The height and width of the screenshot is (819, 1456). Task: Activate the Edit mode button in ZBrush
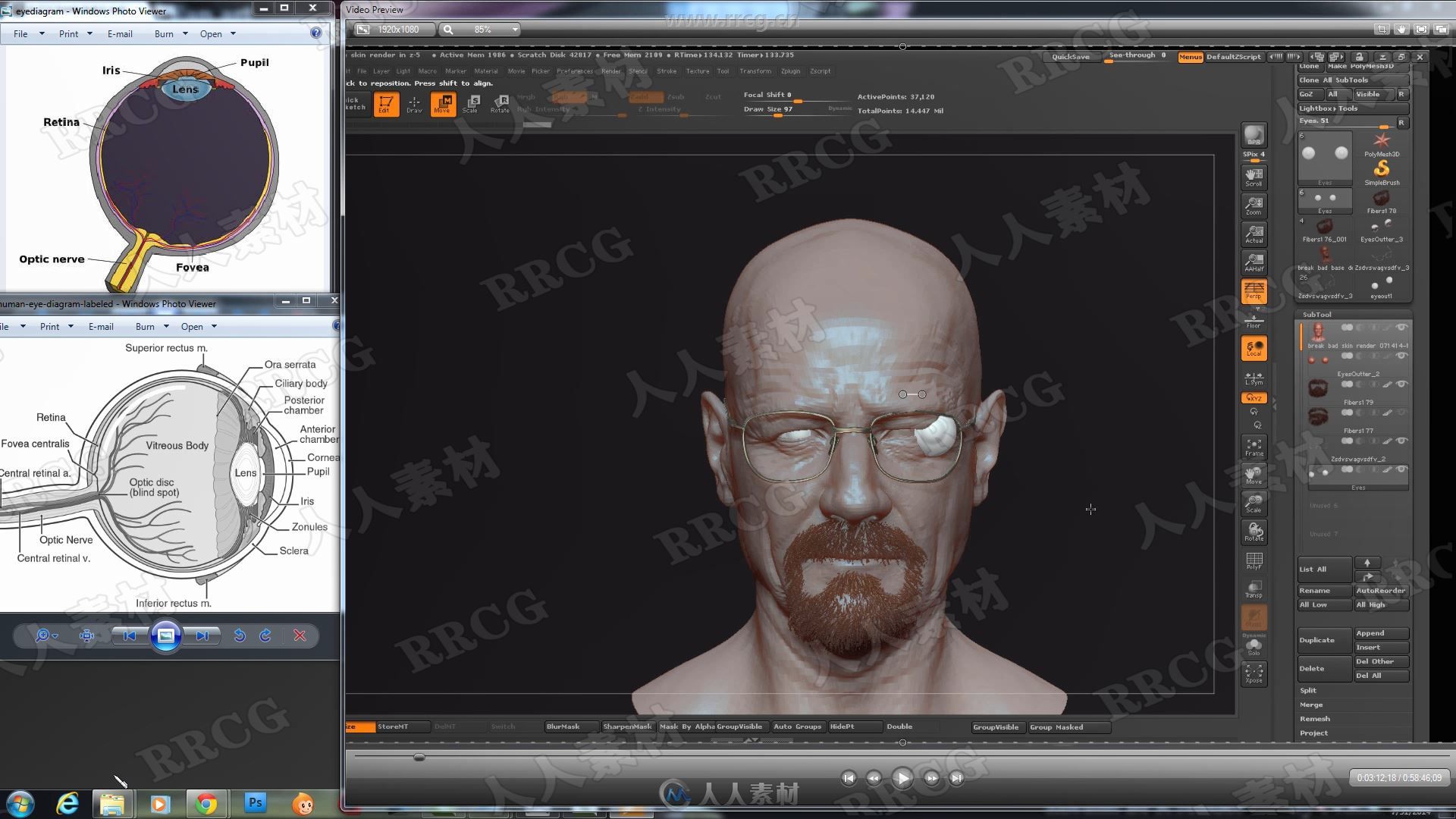(385, 104)
